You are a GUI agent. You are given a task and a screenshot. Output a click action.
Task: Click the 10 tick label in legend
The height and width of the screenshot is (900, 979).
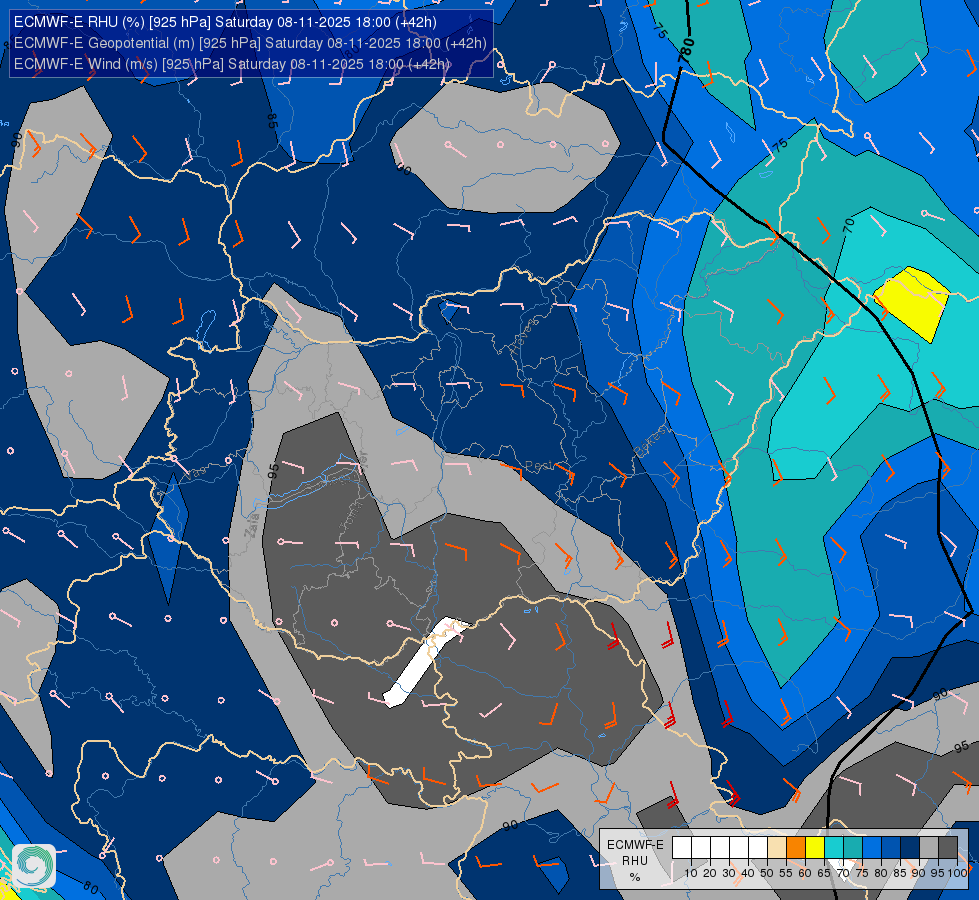point(691,873)
